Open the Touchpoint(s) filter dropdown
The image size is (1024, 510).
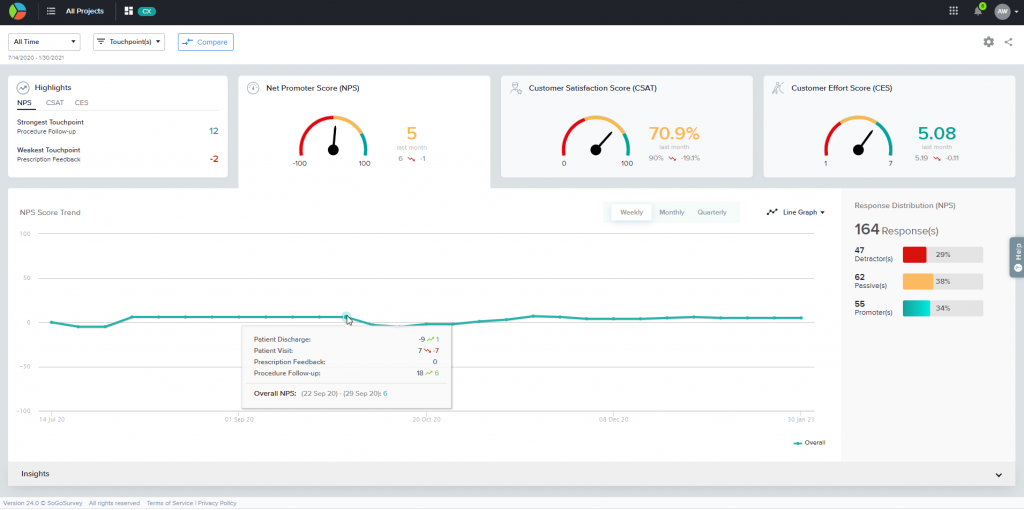click(128, 42)
